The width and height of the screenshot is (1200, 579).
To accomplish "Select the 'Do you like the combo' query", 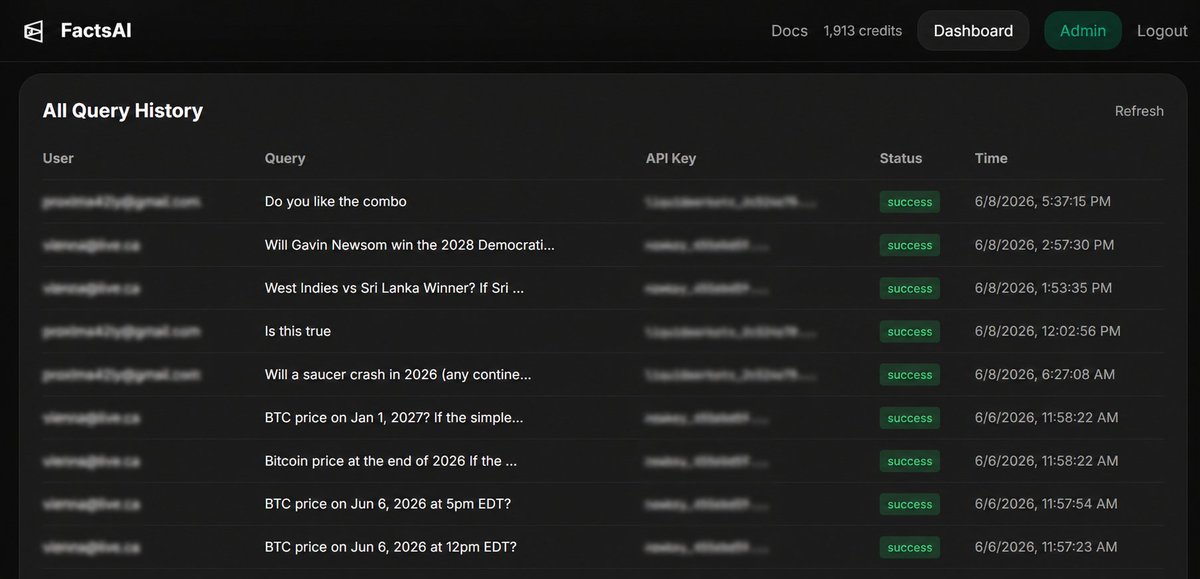I will pos(336,202).
